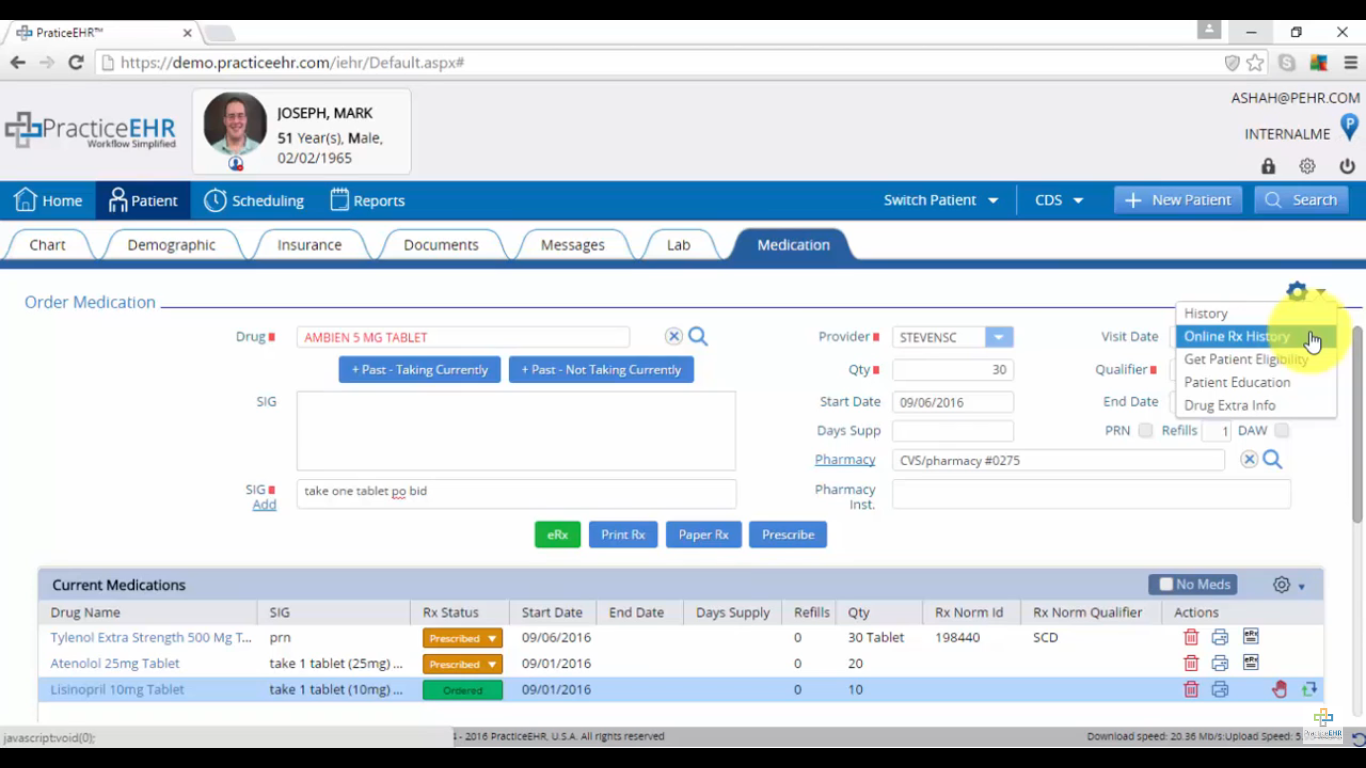Viewport: 1366px width, 768px height.
Task: Open the Switch Patient dropdown
Action: click(940, 200)
